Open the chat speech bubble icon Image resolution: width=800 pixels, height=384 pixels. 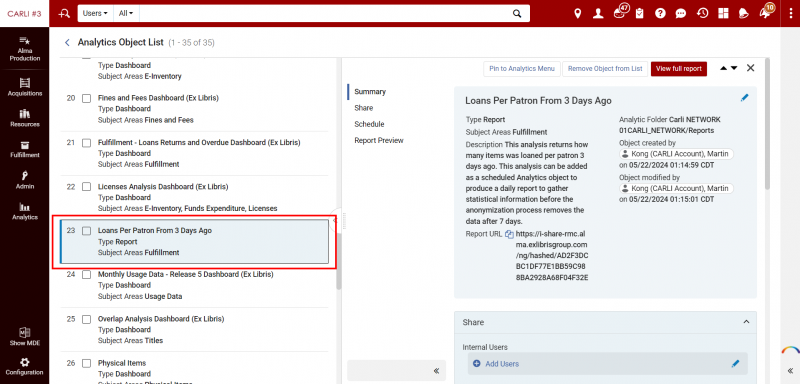click(x=681, y=14)
